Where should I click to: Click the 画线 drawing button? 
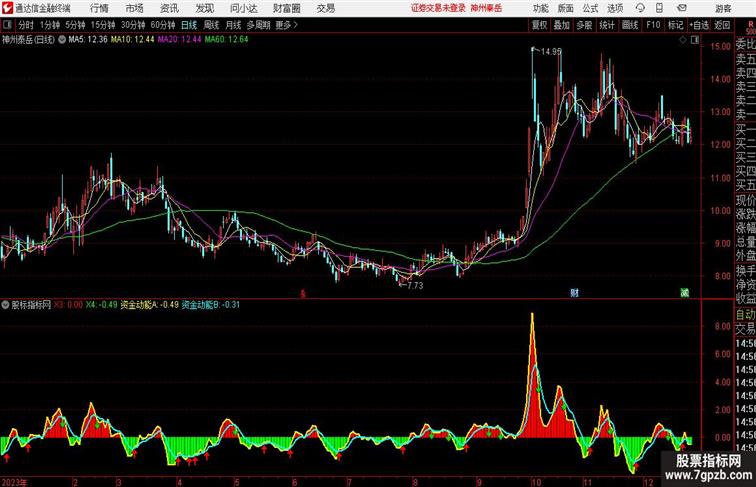point(630,25)
